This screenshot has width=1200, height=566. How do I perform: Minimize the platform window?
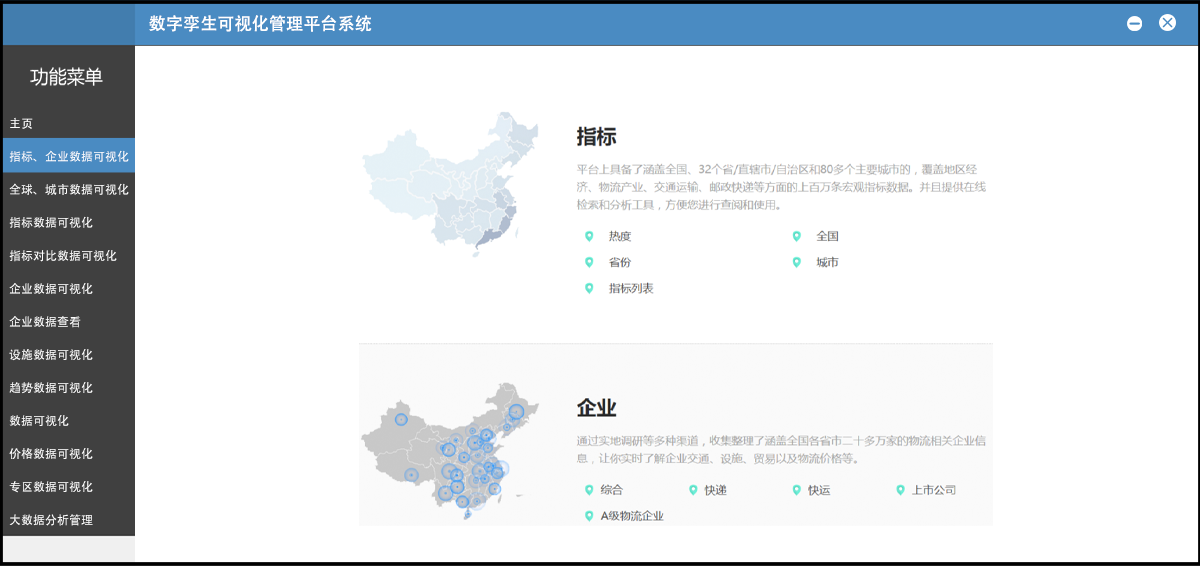1134,24
